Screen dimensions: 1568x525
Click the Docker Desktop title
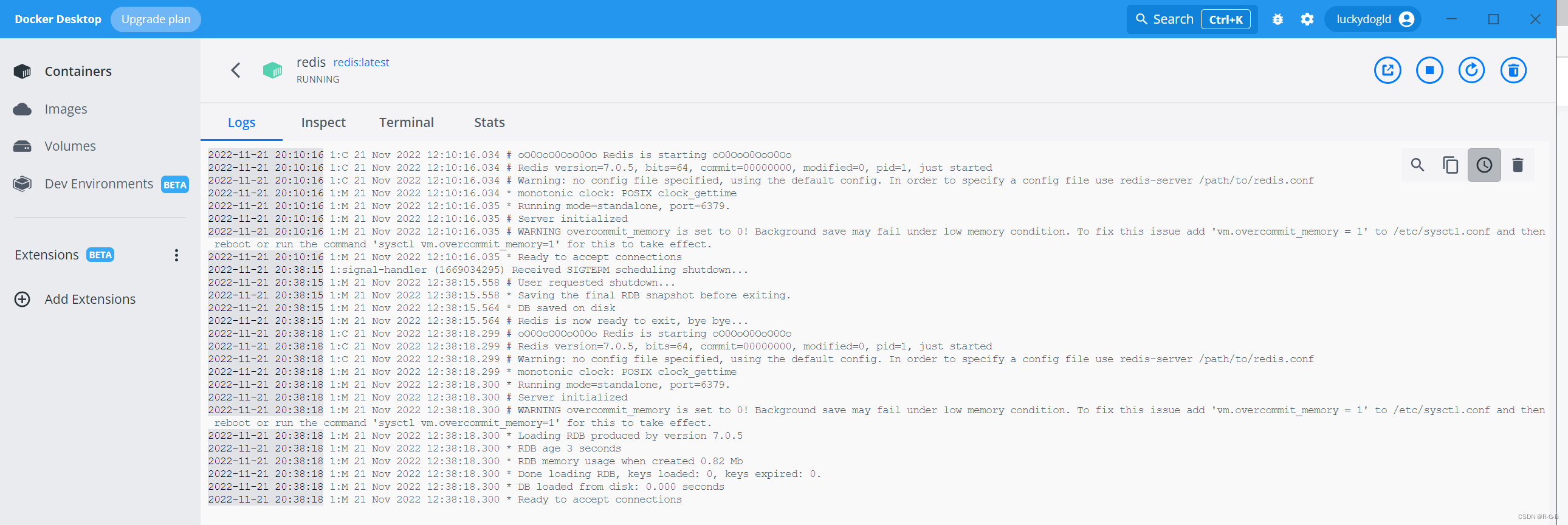(58, 19)
